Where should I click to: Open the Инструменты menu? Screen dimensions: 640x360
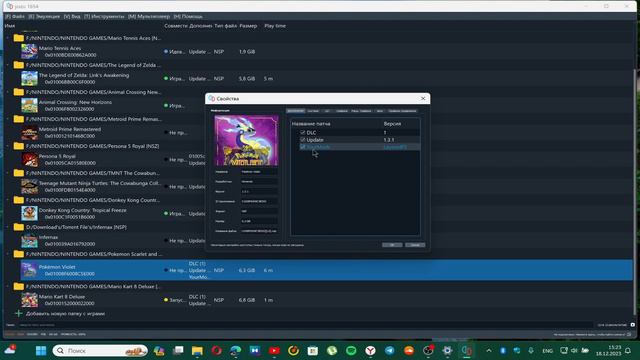[x=104, y=17]
